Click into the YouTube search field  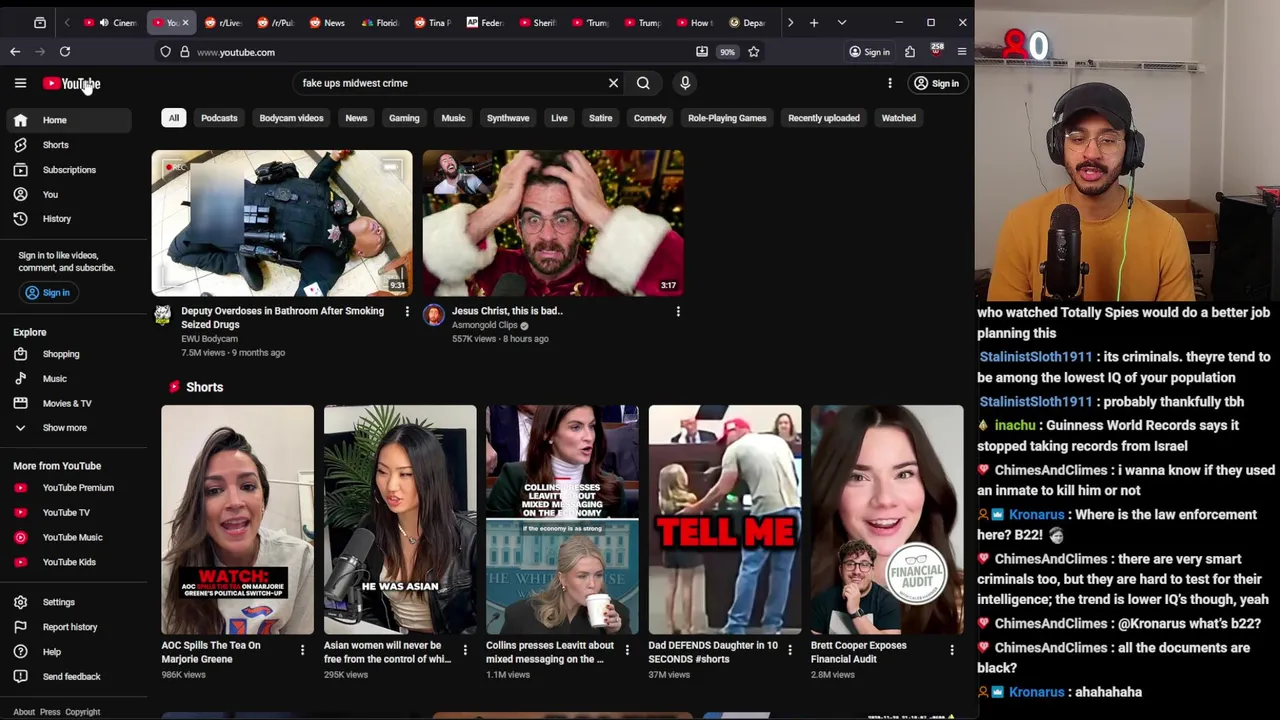click(450, 83)
